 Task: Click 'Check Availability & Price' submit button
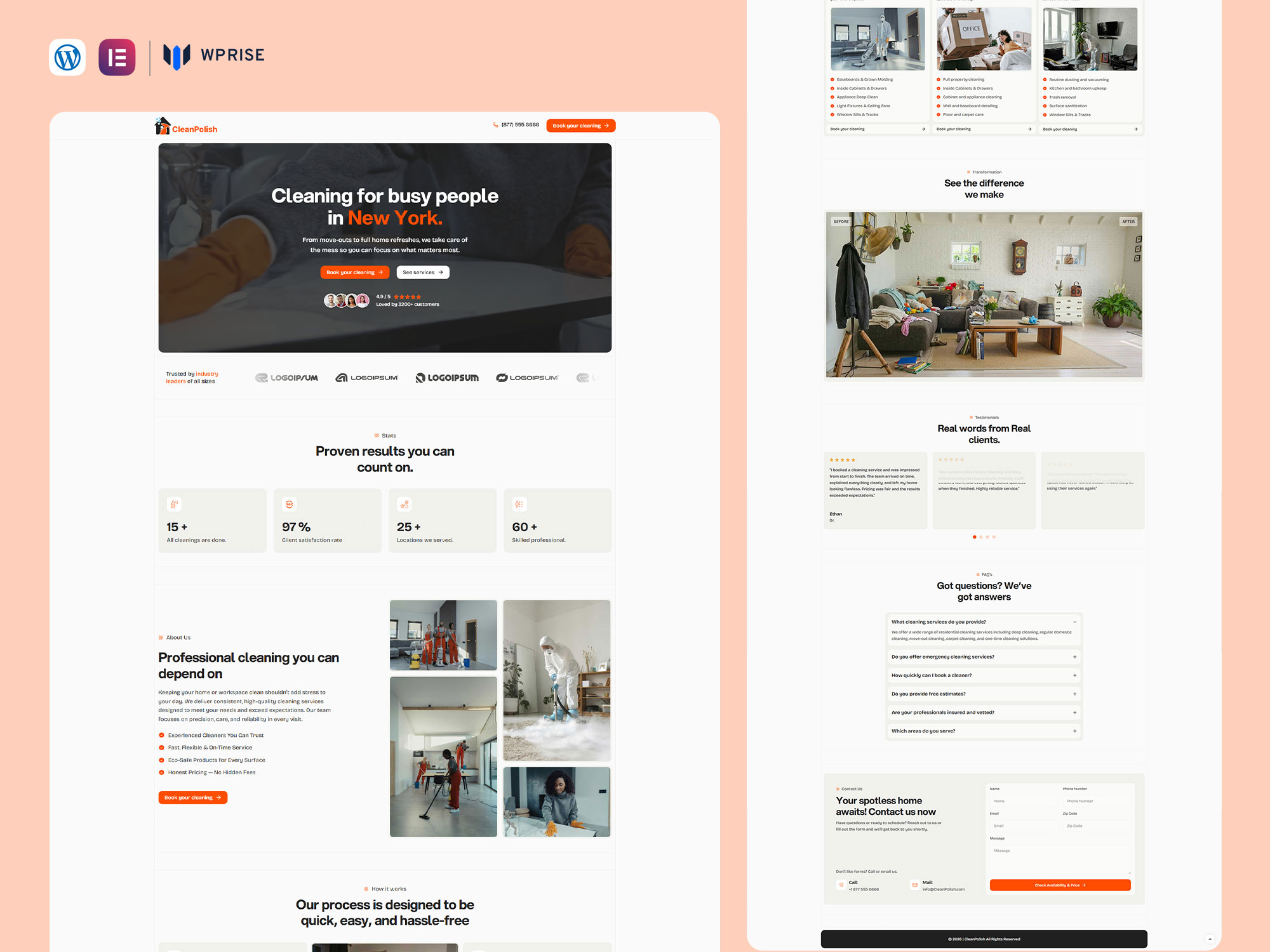click(x=1060, y=885)
